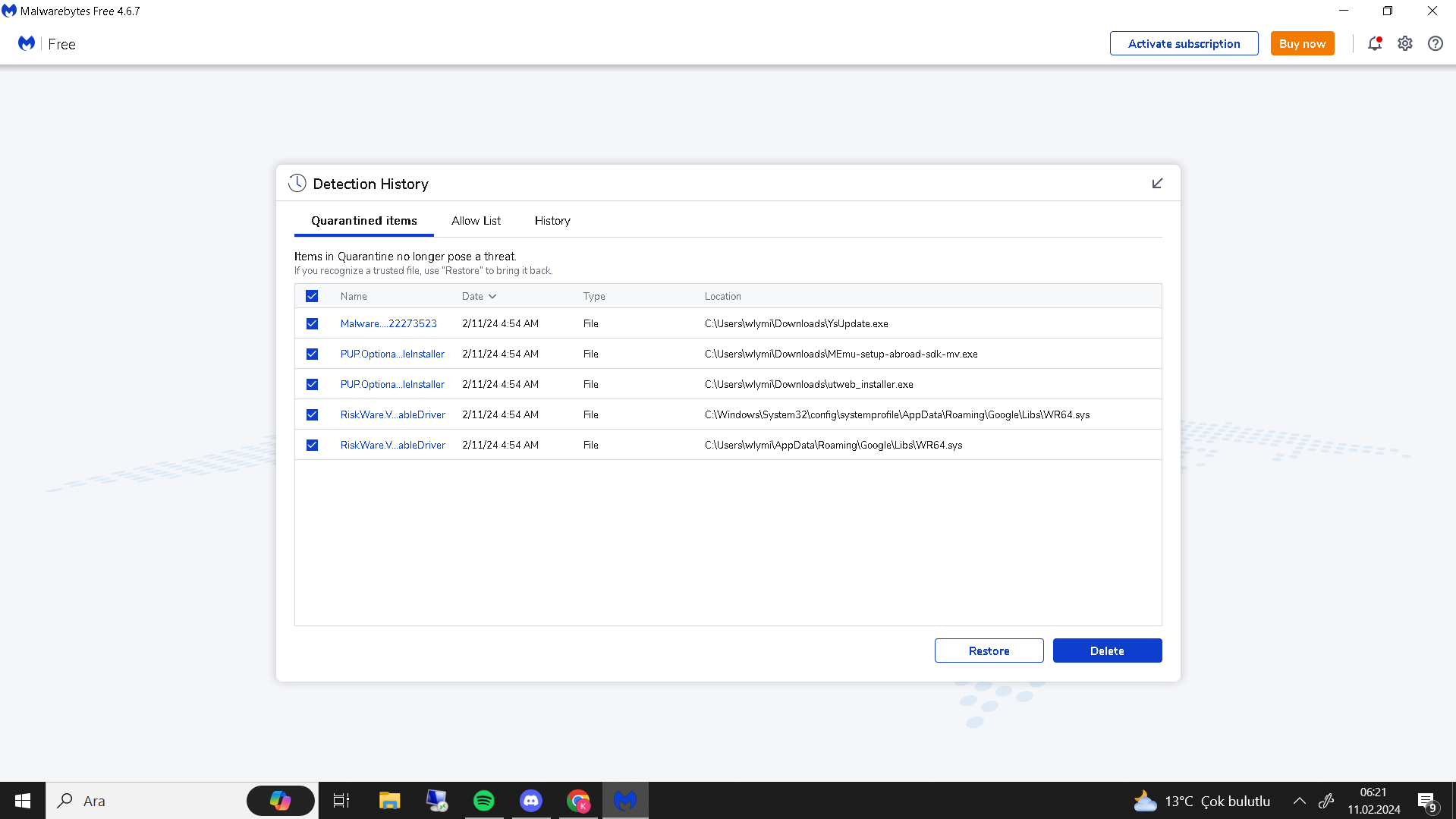This screenshot has height=819, width=1456.
Task: Open the weather widget showing 13°C
Action: pos(1201,801)
